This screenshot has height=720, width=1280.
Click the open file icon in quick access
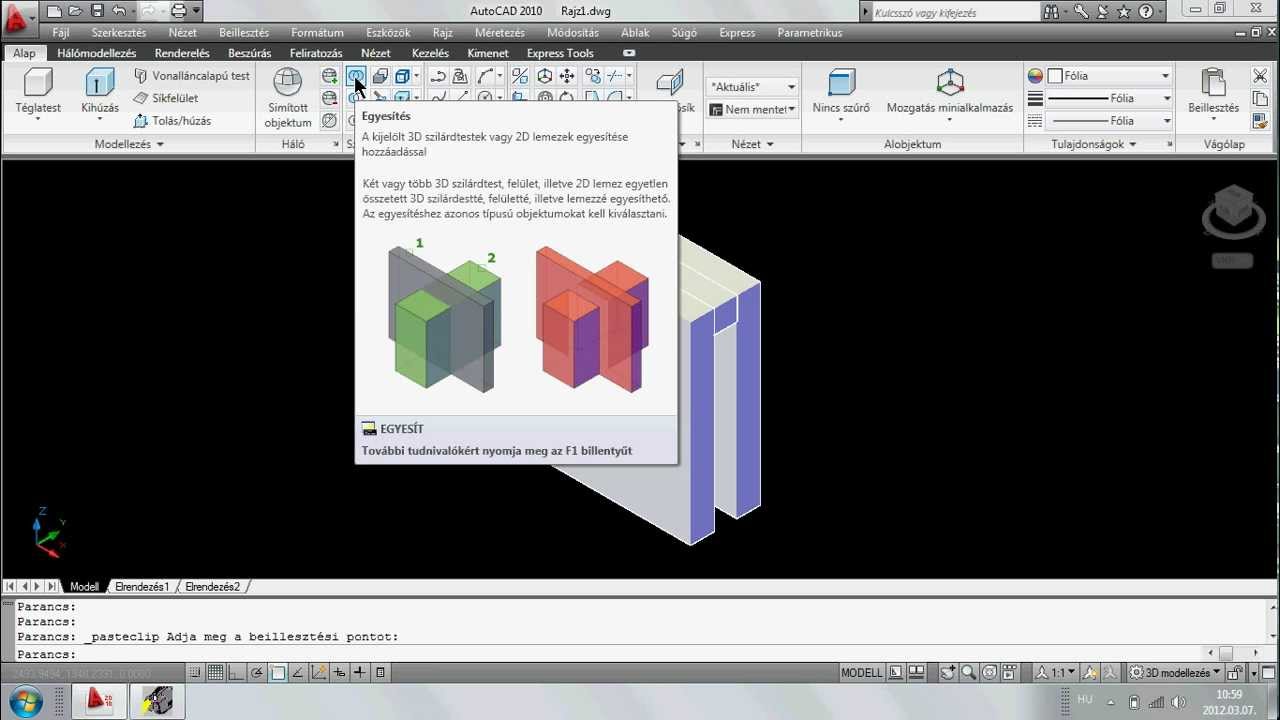click(x=75, y=11)
